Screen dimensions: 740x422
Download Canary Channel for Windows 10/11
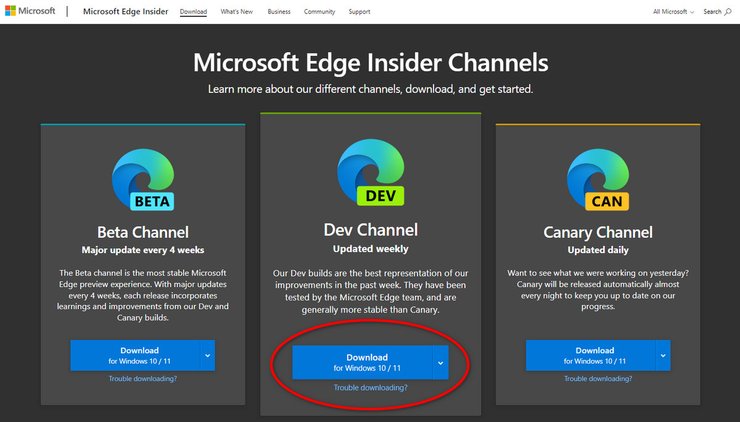pyautogui.click(x=591, y=355)
